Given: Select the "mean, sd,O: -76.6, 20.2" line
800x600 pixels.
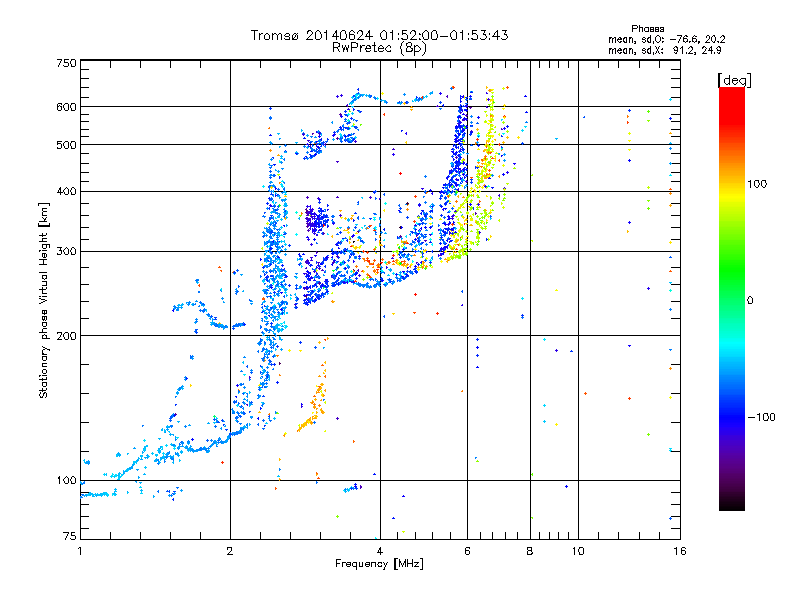Looking at the screenshot, I should click(666, 39).
